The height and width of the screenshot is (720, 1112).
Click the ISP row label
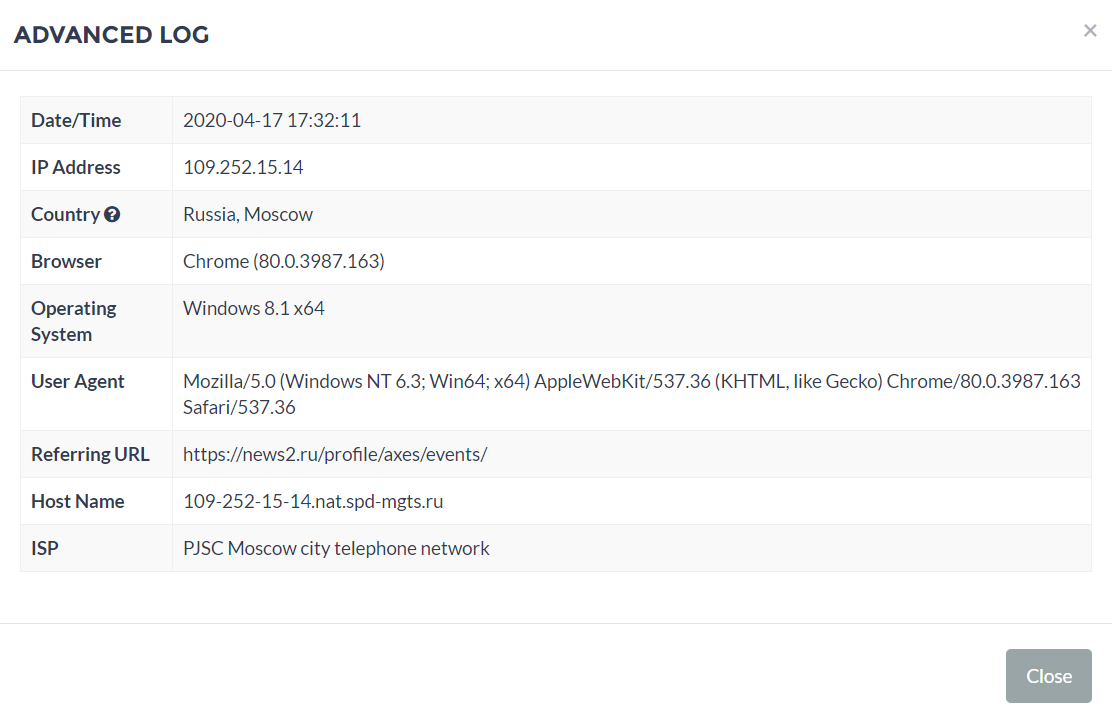pos(45,548)
